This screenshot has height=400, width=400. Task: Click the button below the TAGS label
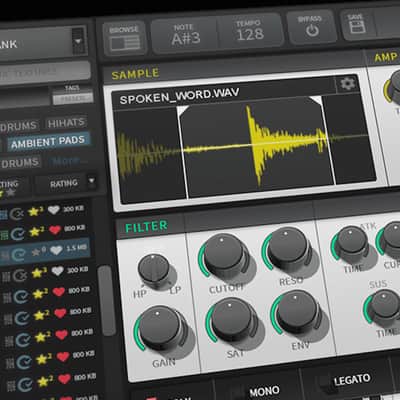coord(73,99)
